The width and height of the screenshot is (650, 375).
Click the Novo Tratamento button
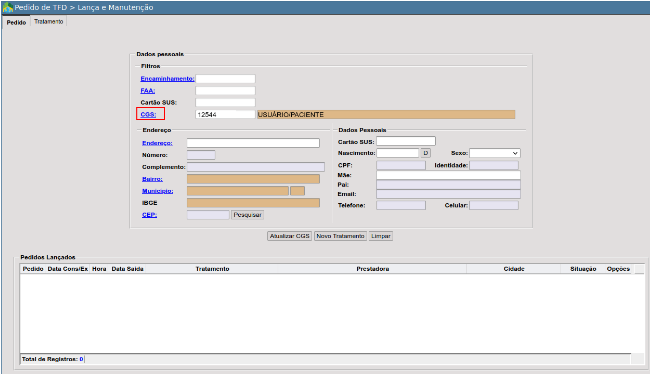tap(340, 236)
